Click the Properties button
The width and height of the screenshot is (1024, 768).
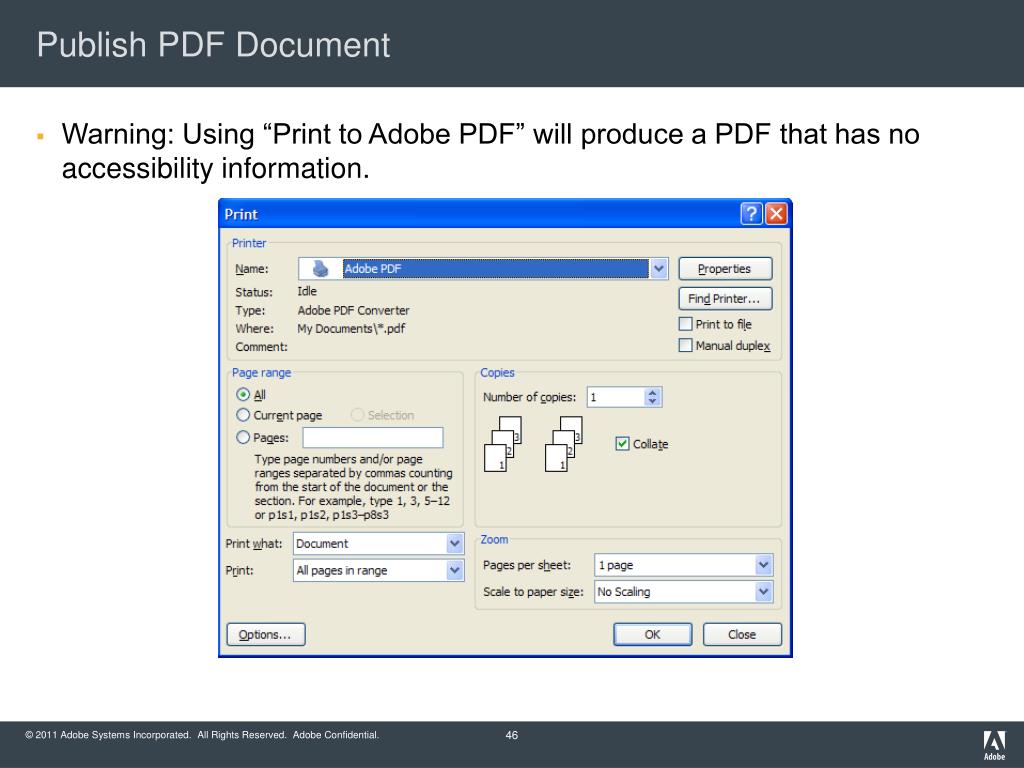pos(725,268)
